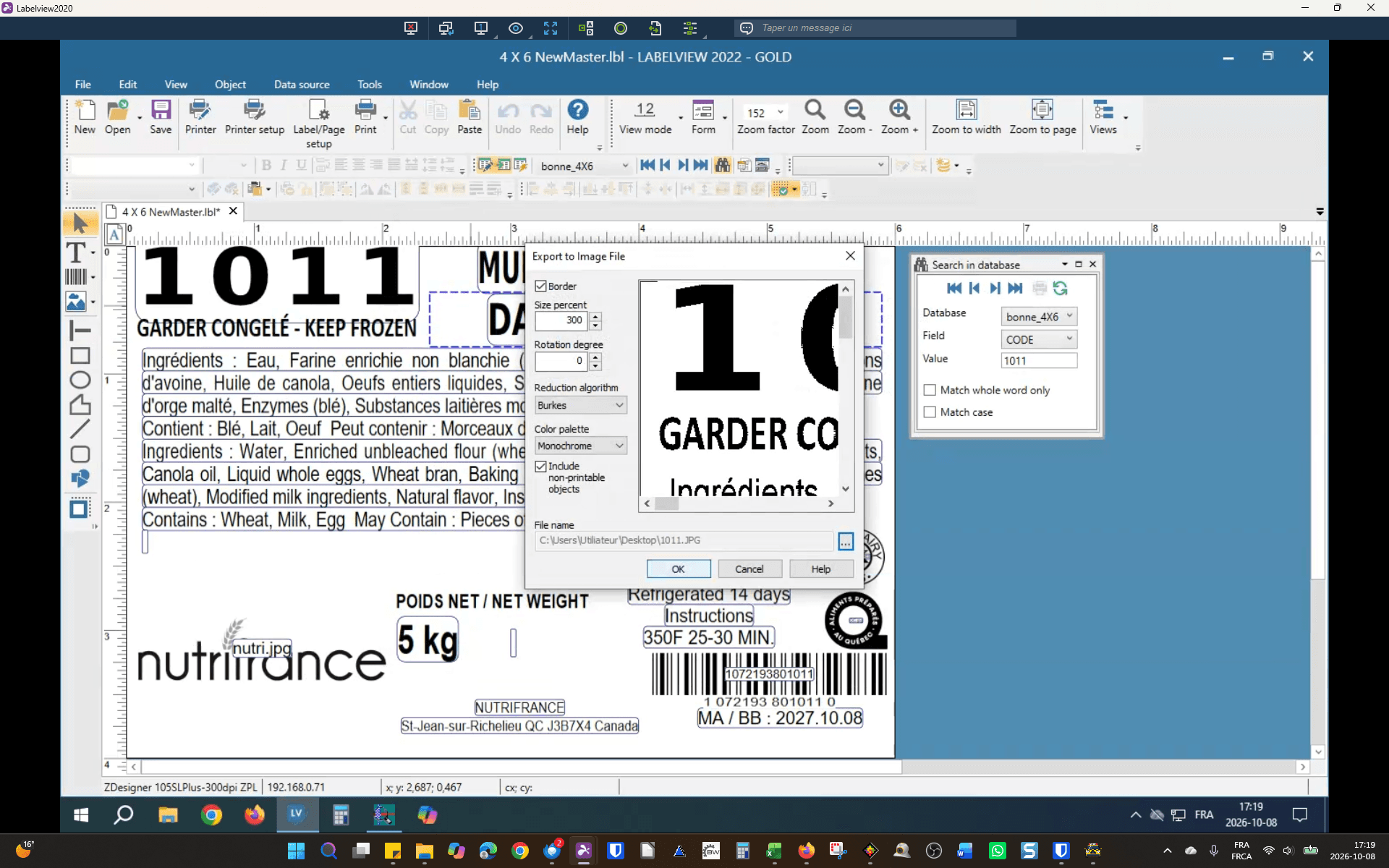Screen dimensions: 1389x868
Task: Open the Reduction algorithm Burkes dropdown
Action: 580,405
